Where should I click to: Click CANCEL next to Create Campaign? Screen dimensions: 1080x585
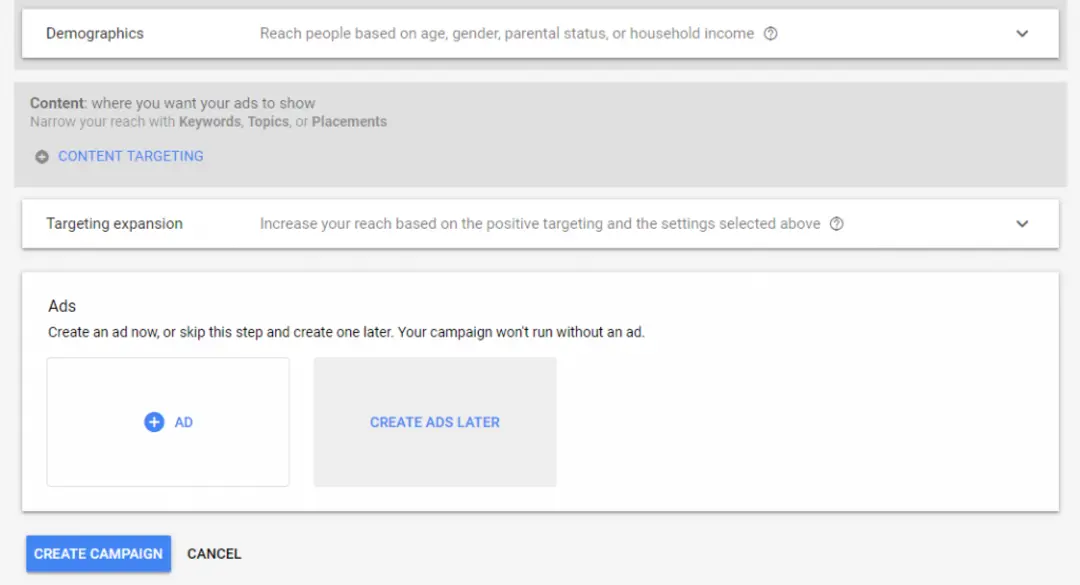(214, 554)
